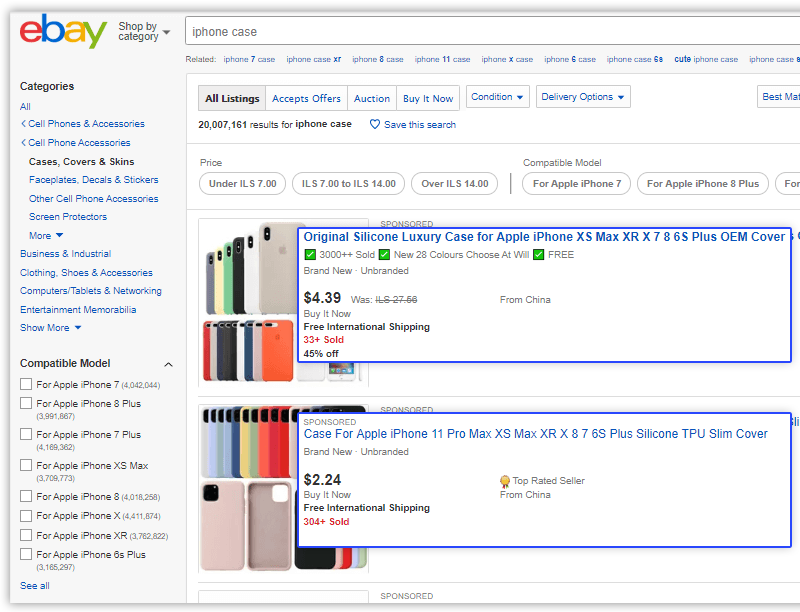This screenshot has width=800, height=612.
Task: Click related search cute iphone case
Action: coord(706,59)
